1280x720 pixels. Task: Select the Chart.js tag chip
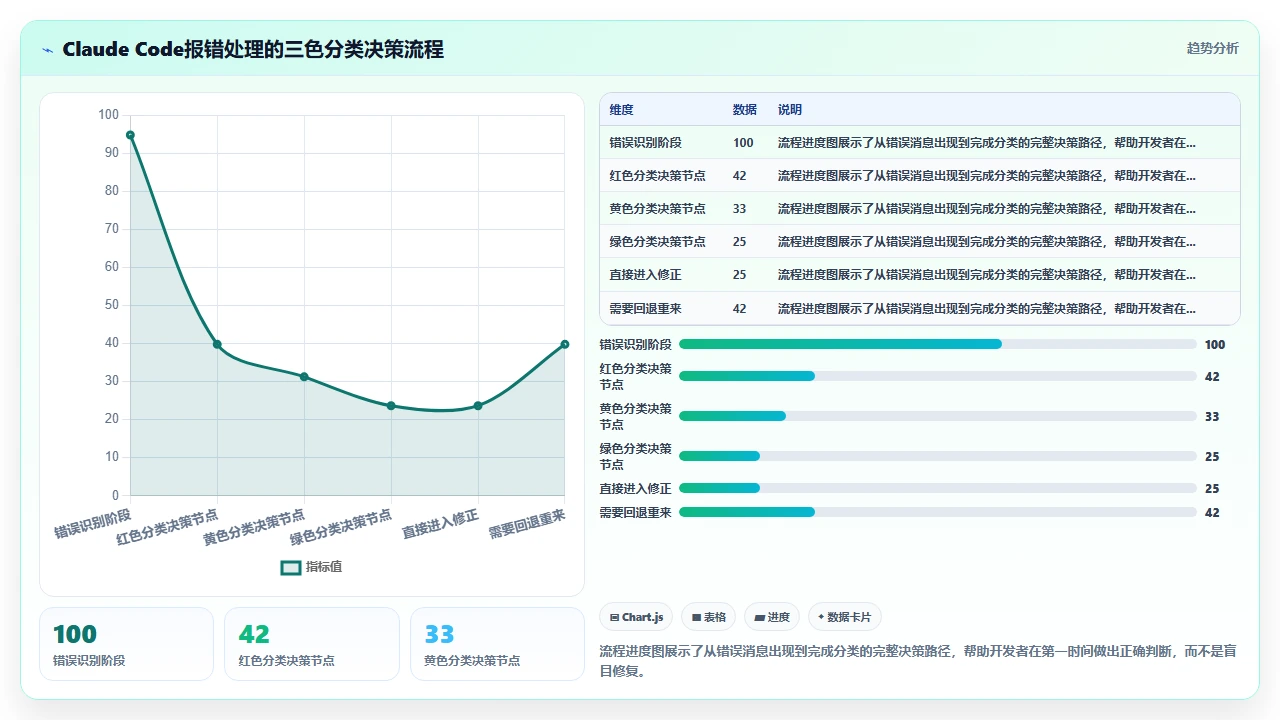tap(636, 617)
